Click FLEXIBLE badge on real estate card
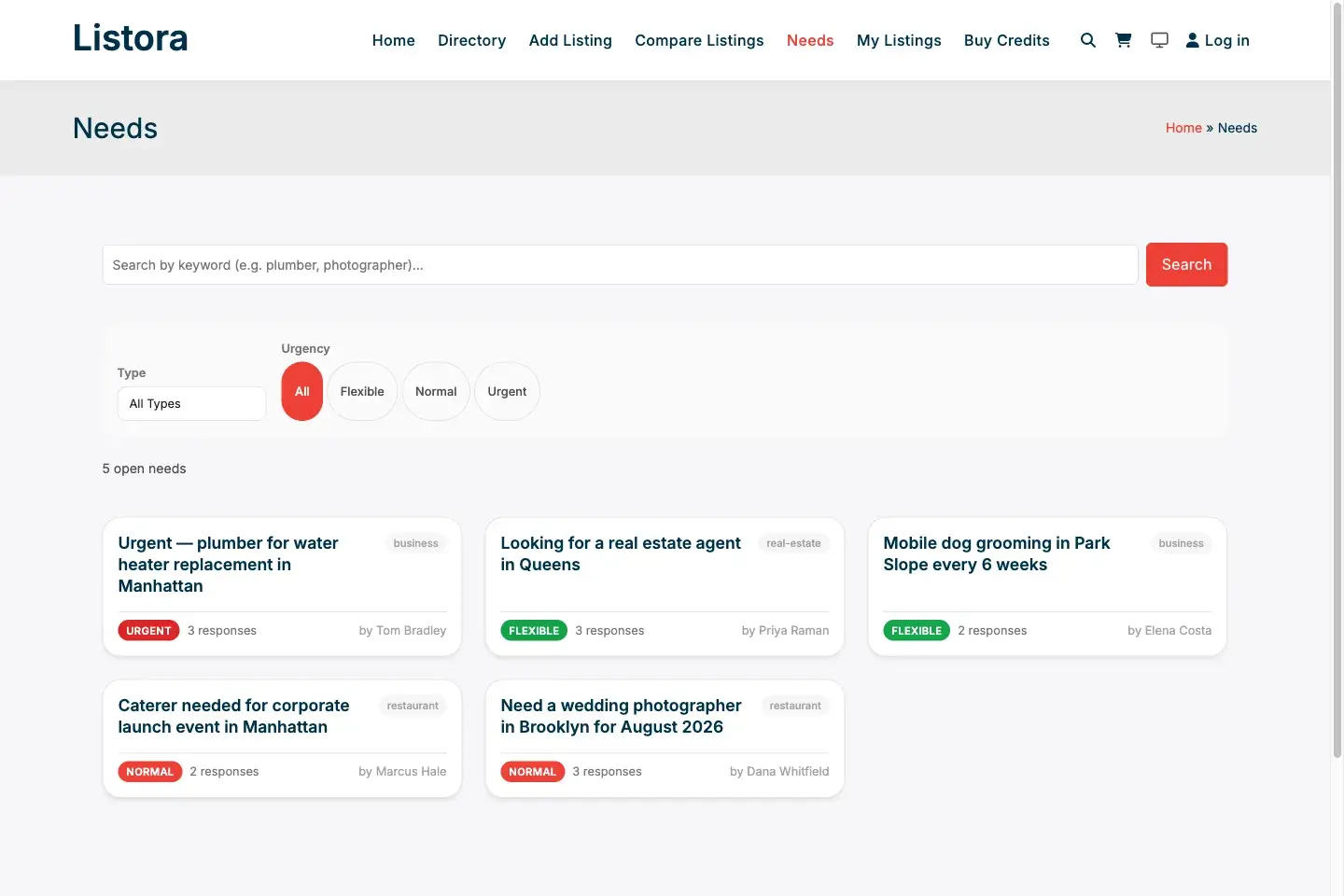Viewport: 1344px width, 896px height. [534, 631]
